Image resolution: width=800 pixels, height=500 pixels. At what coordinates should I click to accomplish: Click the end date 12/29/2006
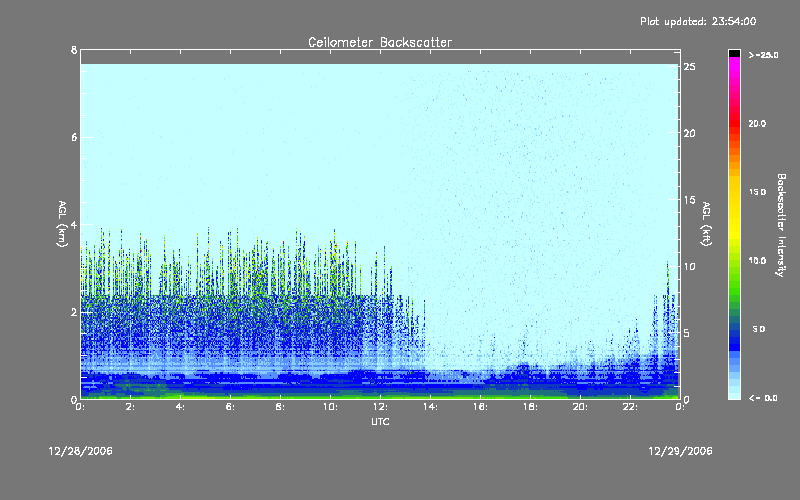680,451
